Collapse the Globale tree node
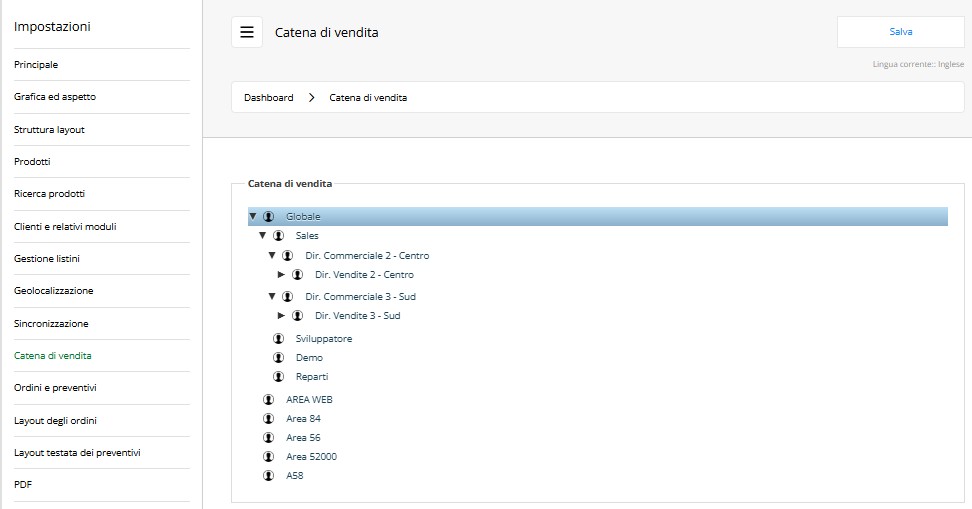This screenshot has width=972, height=509. (x=252, y=216)
